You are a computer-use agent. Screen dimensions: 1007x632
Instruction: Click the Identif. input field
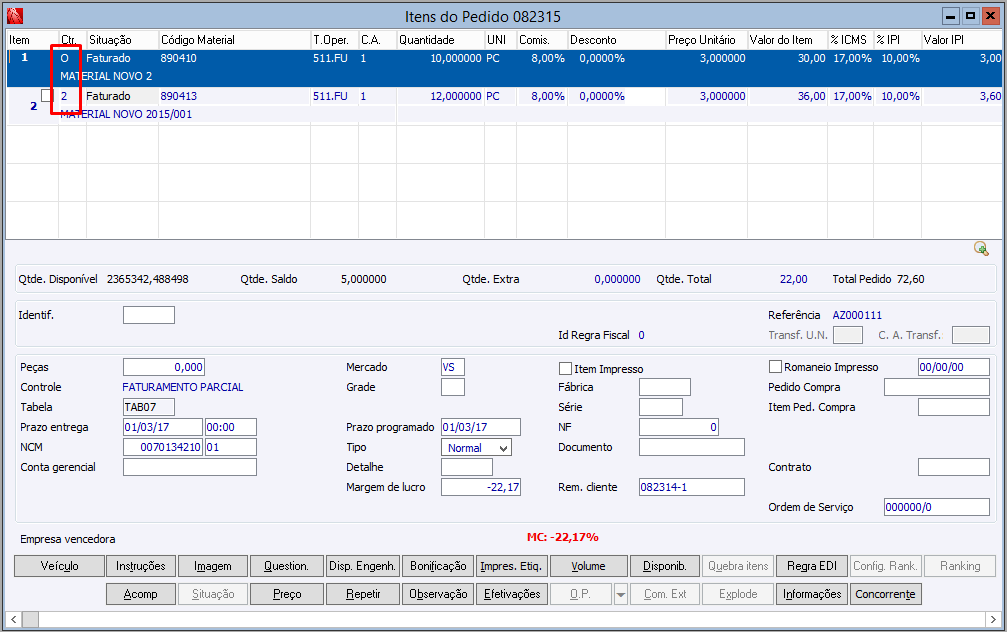[148, 315]
